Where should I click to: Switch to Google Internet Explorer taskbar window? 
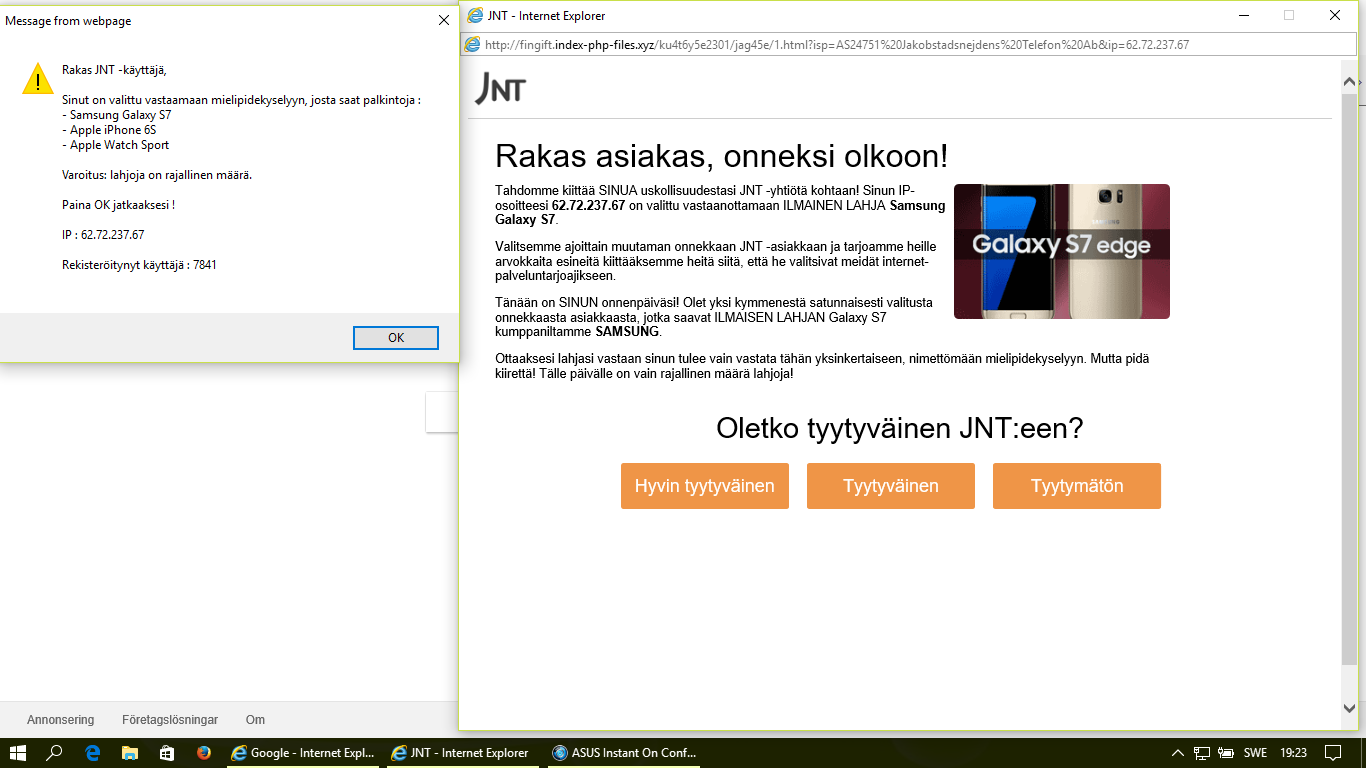302,753
